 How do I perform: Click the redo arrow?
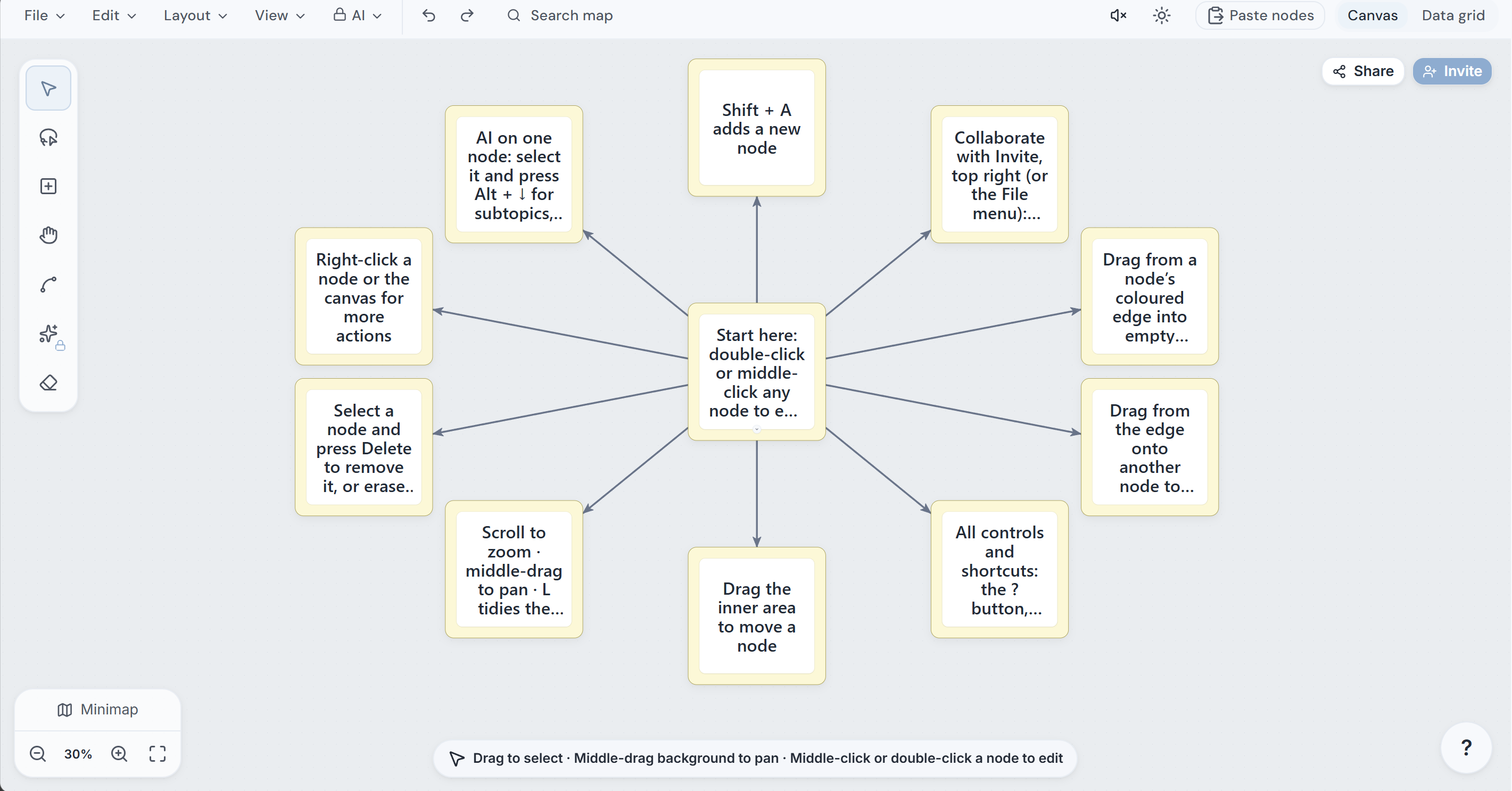467,15
